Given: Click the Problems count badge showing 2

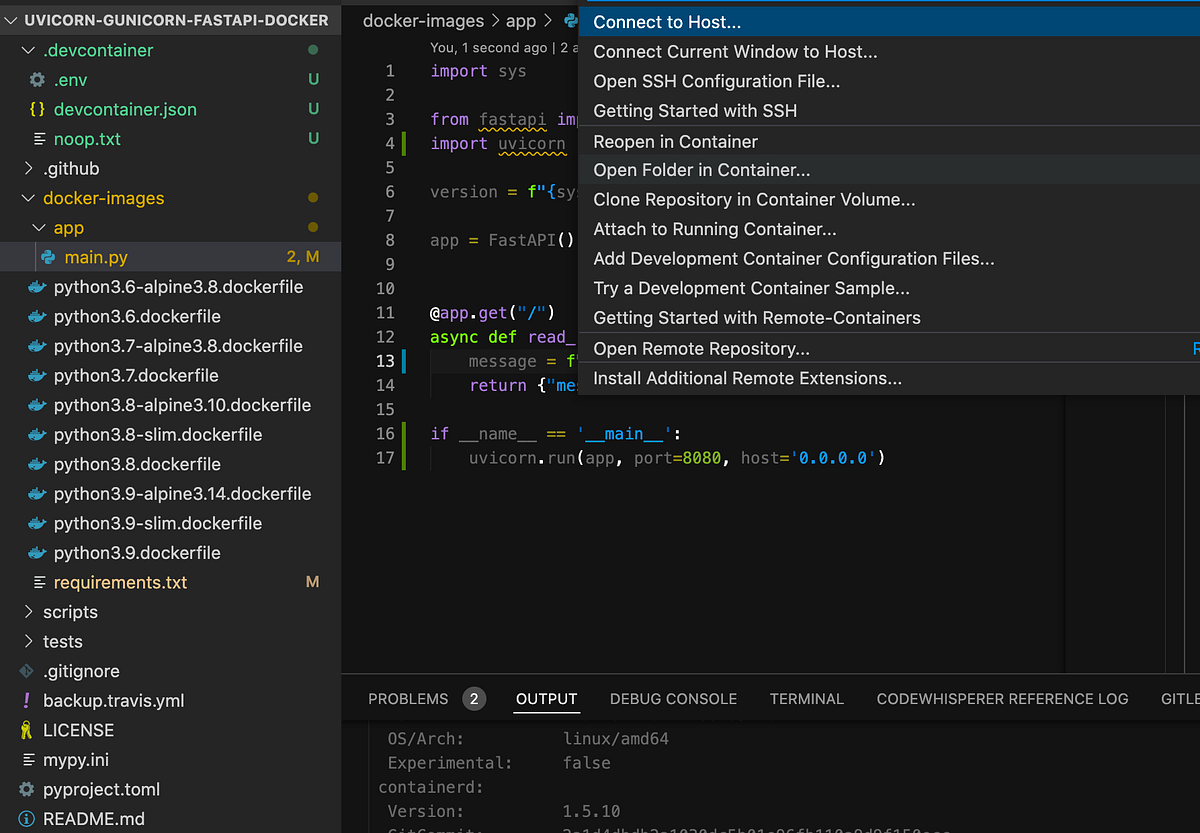Looking at the screenshot, I should 474,698.
